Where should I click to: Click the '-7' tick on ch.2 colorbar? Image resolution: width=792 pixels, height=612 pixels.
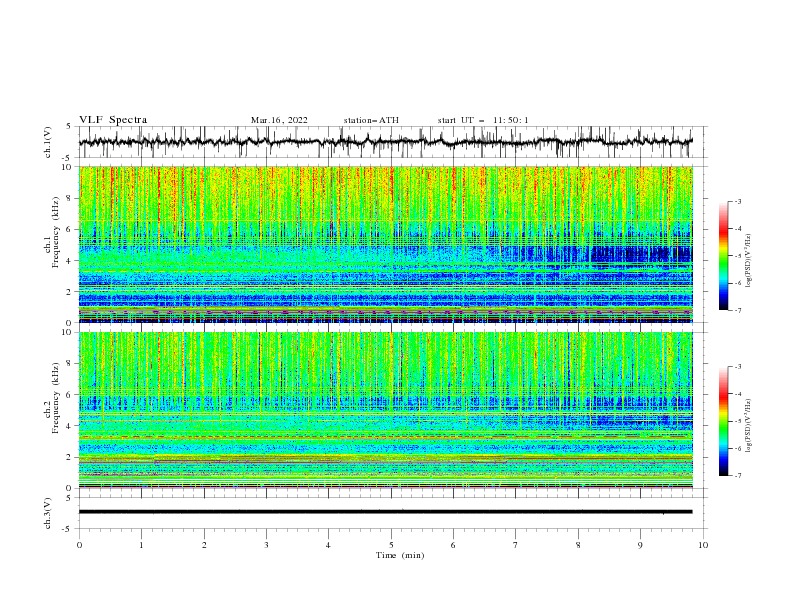point(737,475)
